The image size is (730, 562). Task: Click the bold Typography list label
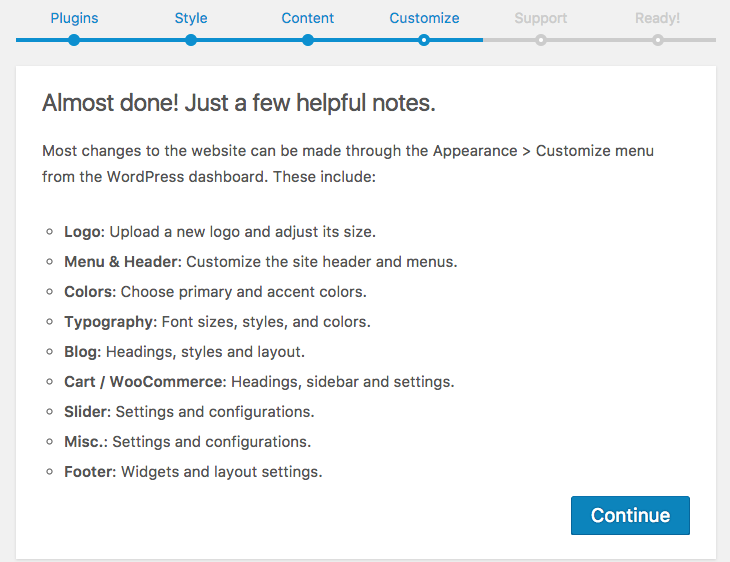(x=109, y=322)
